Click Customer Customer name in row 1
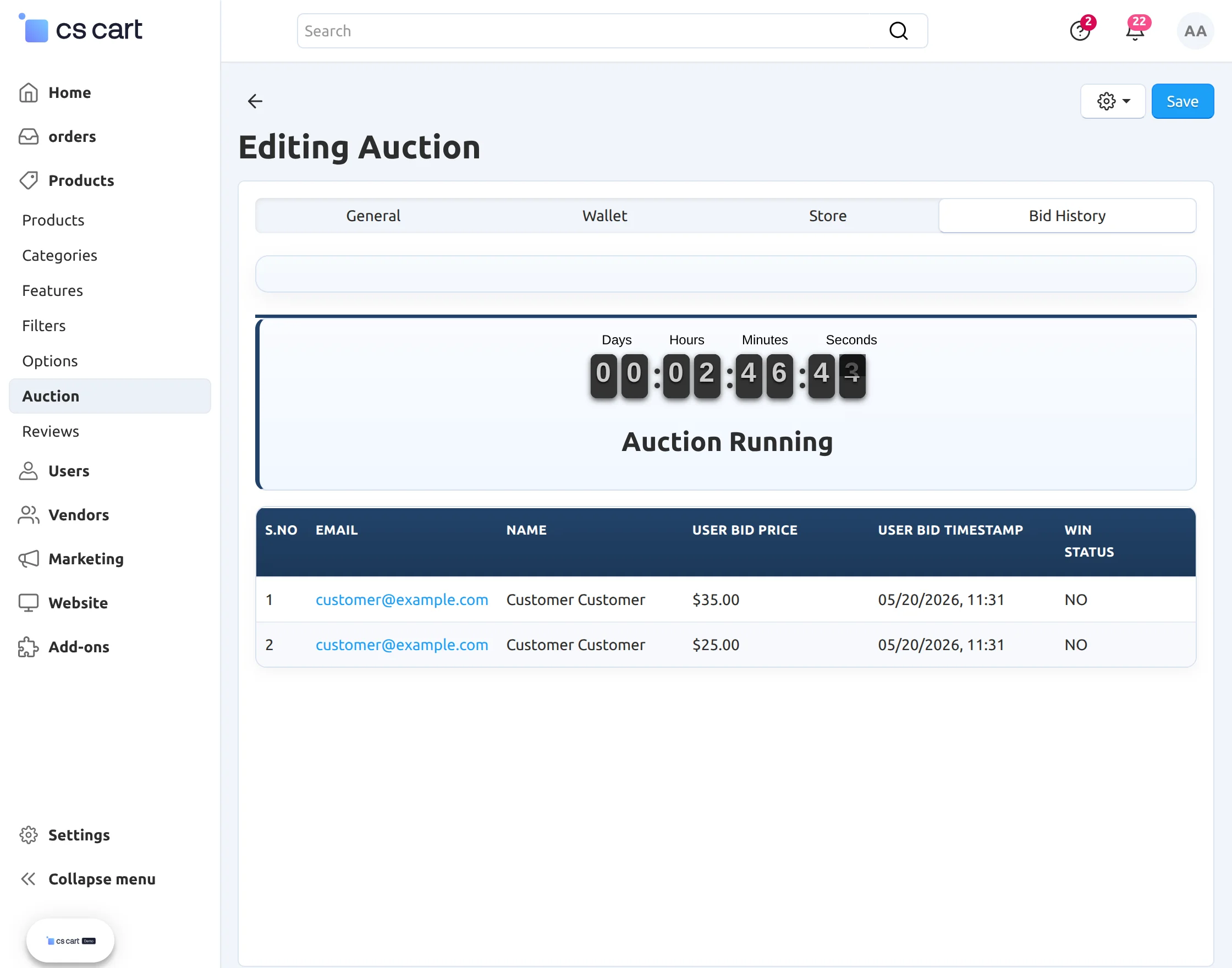 click(x=576, y=599)
